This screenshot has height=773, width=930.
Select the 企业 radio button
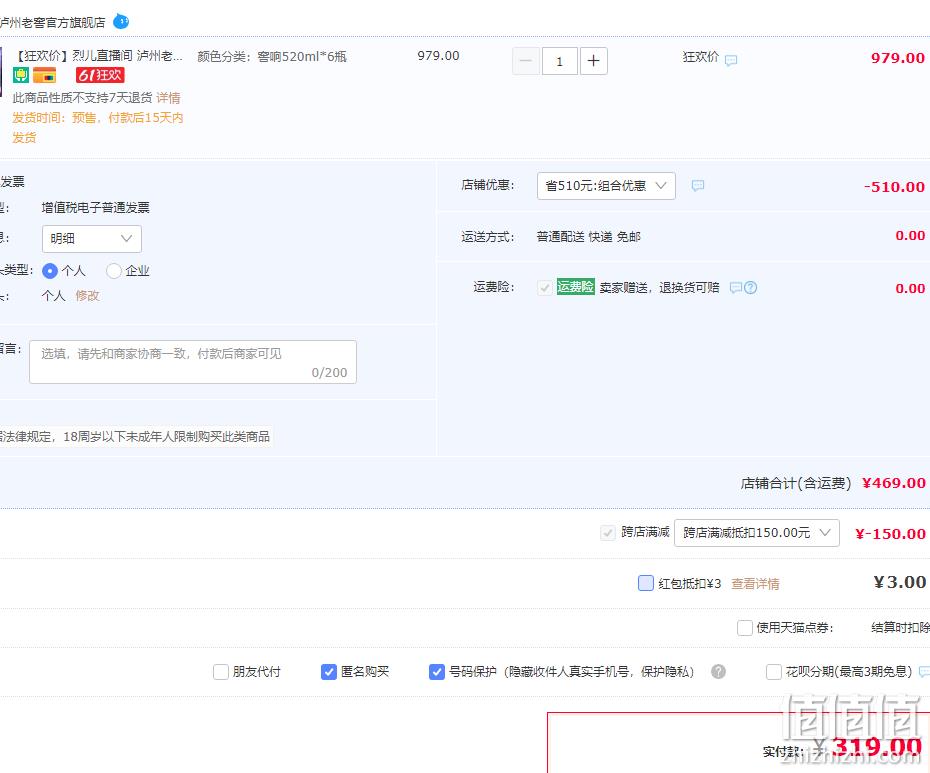[x=113, y=271]
